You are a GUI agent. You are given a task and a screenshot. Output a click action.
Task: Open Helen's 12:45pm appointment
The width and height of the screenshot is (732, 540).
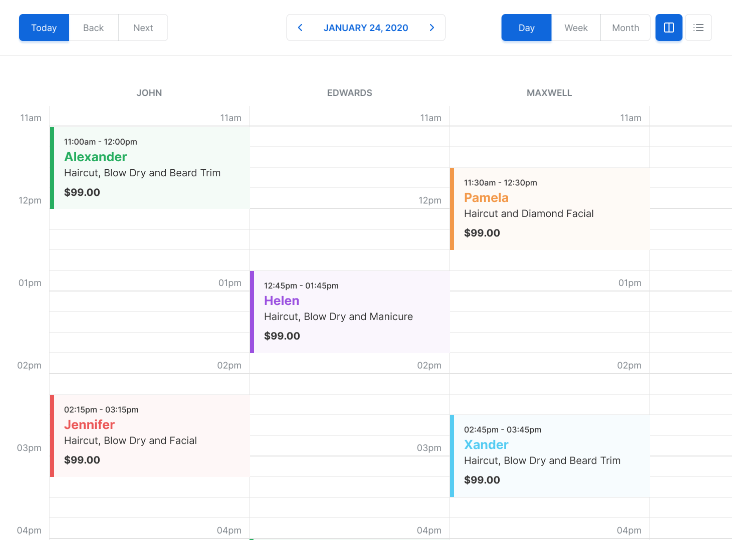click(x=350, y=312)
